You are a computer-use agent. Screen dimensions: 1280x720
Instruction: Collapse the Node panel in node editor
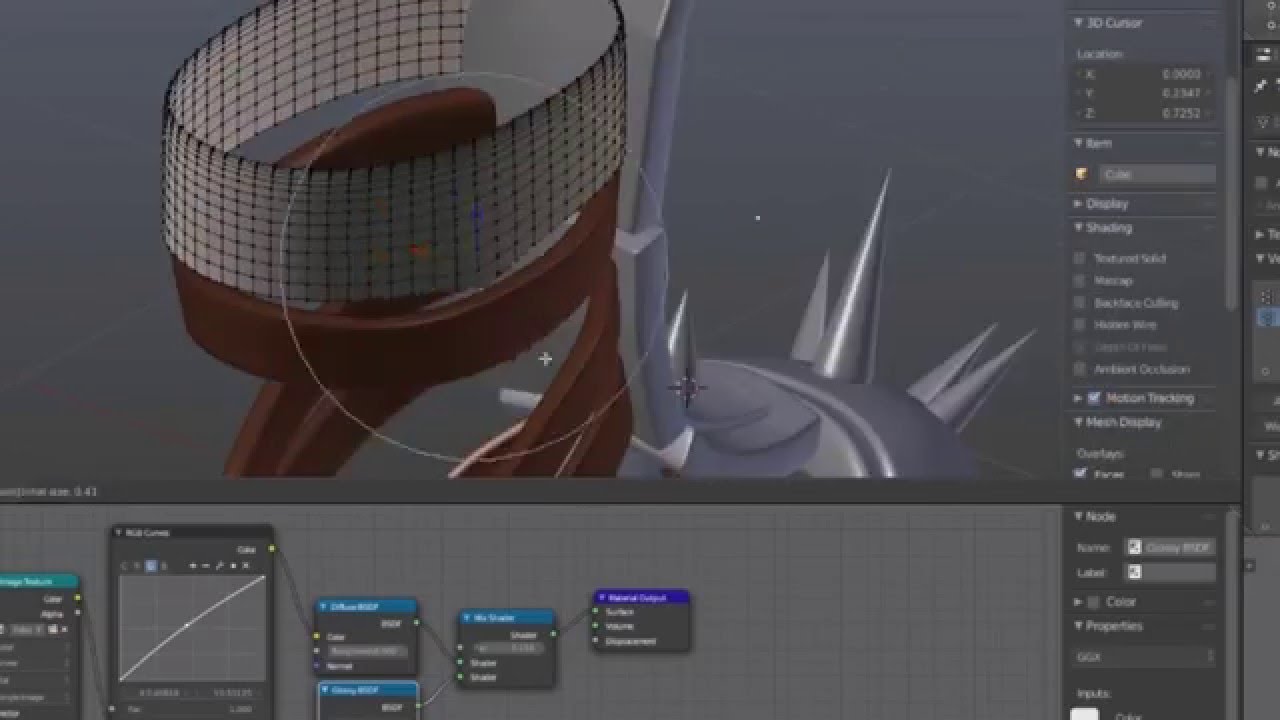tap(1079, 516)
